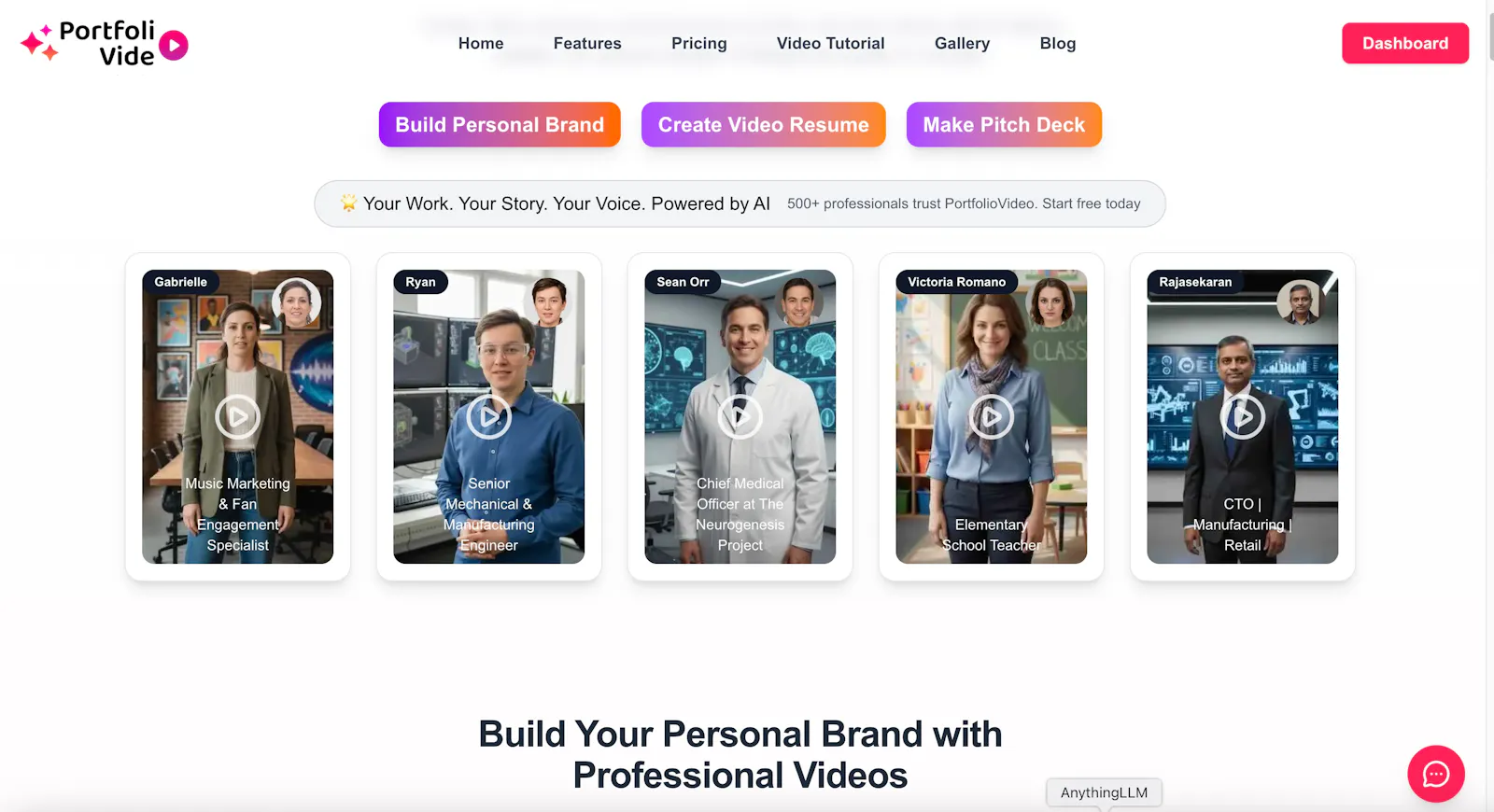Play Ryan's engineer video
Image resolution: width=1494 pixels, height=812 pixels.
coord(489,416)
